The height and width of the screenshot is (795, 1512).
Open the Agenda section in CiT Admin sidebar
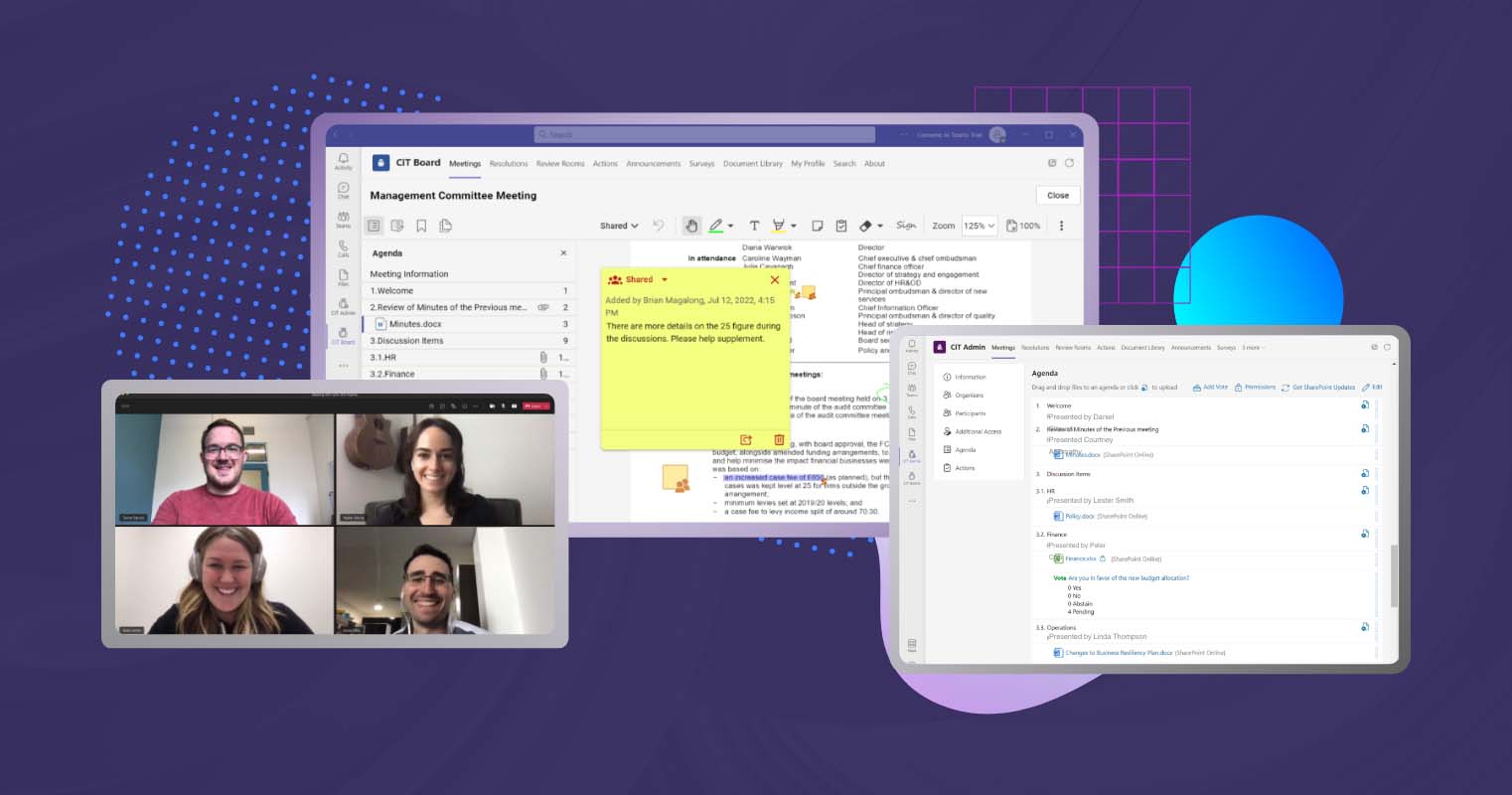[x=964, y=449]
